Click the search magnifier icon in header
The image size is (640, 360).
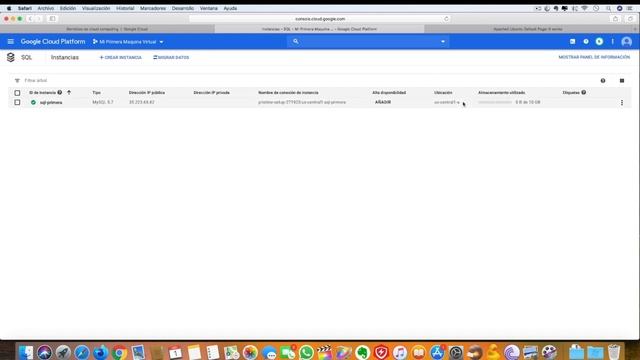coord(296,42)
